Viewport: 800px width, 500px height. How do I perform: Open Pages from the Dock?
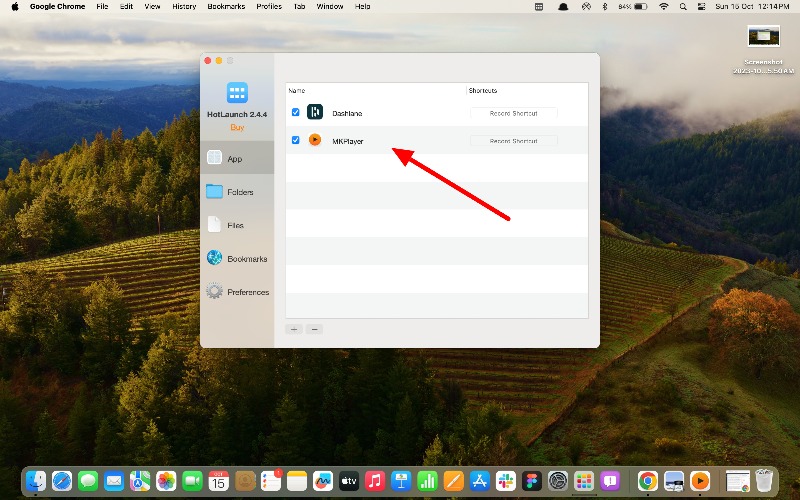click(453, 481)
